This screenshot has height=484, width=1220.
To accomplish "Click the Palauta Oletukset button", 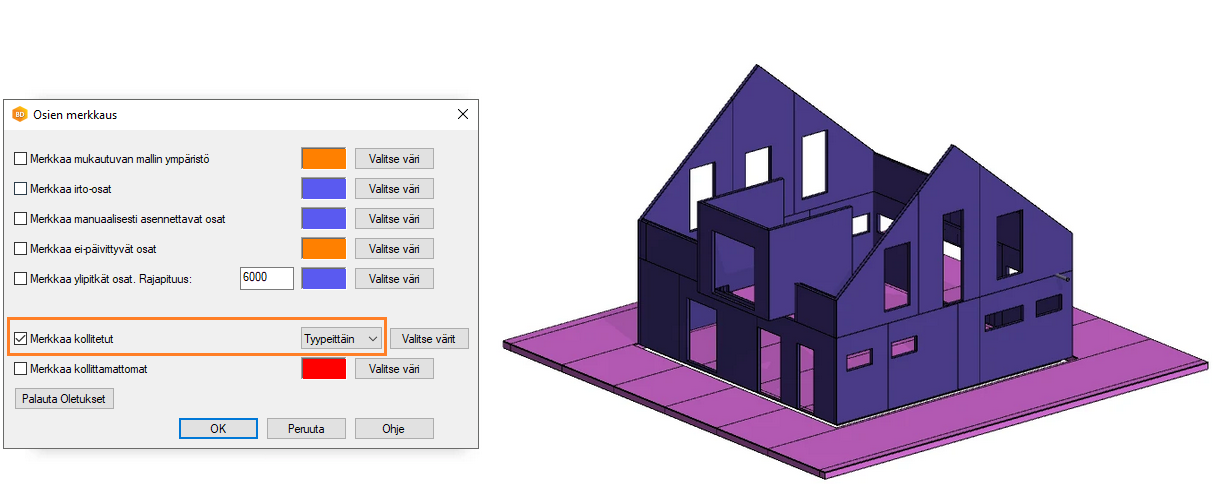I will 65,399.
